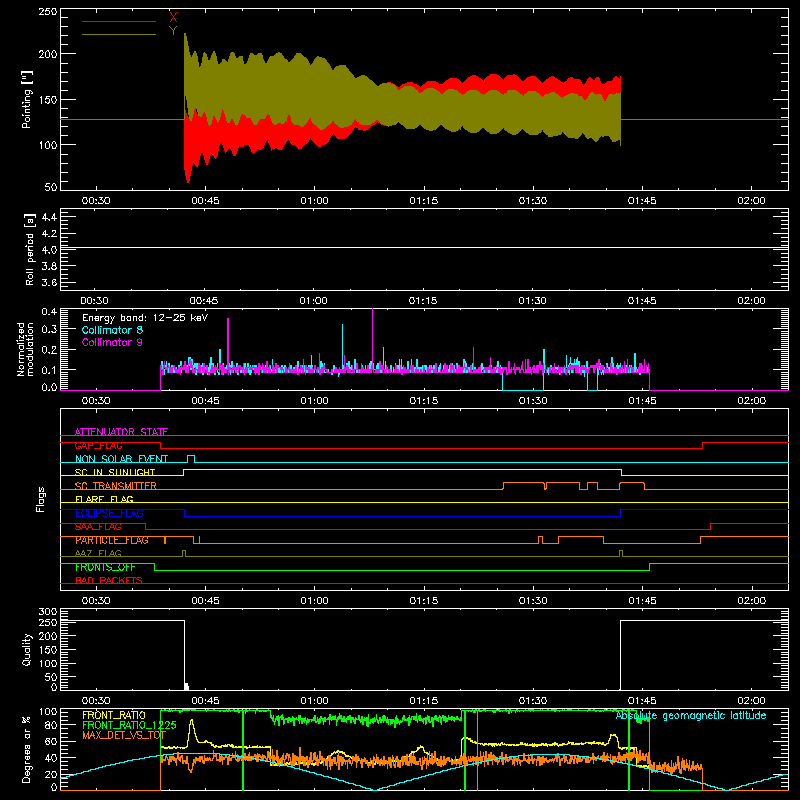Screen dimensions: 800x800
Task: Select 'Energy band: 12-25 keV' text
Action: pyautogui.click(x=145, y=318)
